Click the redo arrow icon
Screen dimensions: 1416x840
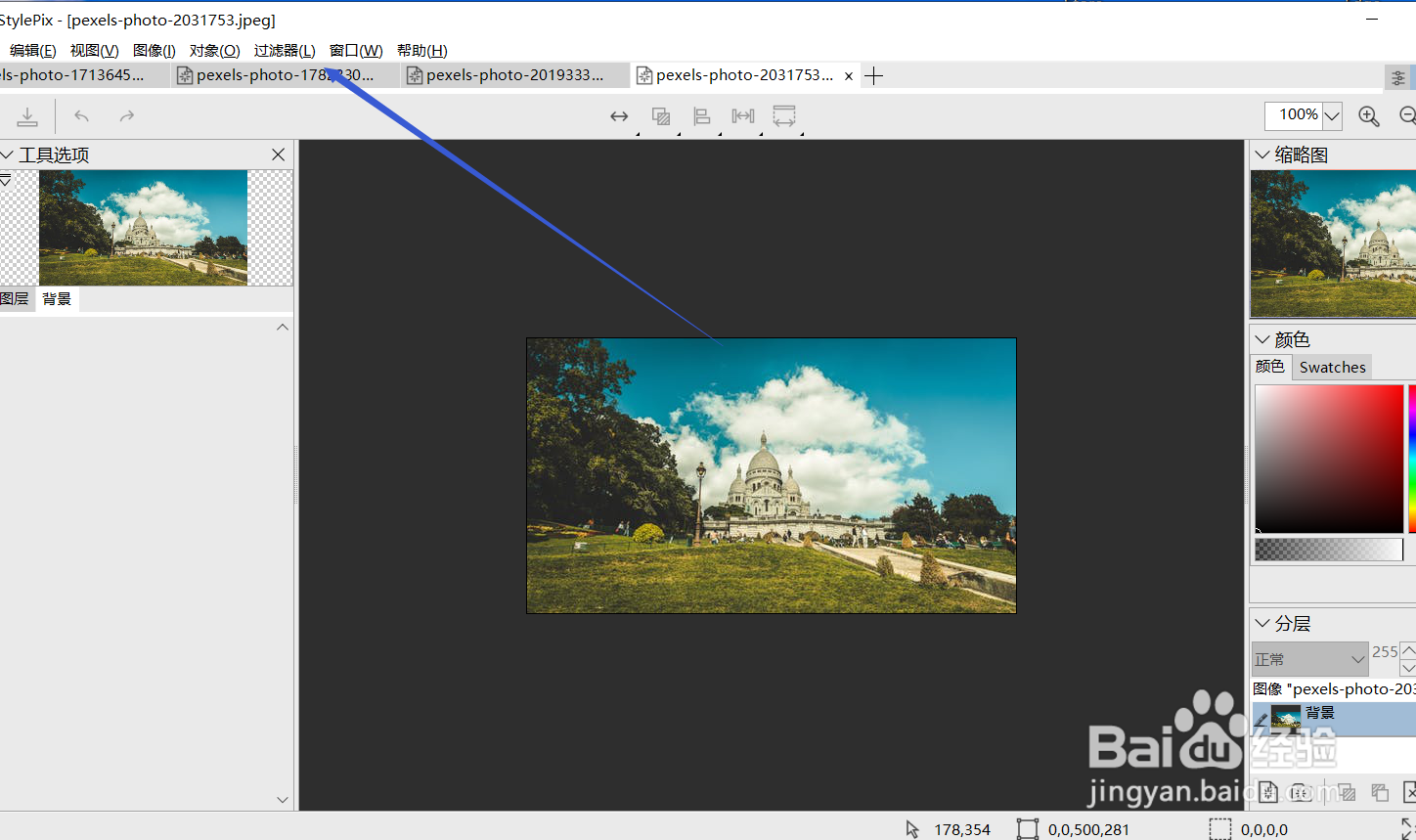(127, 116)
